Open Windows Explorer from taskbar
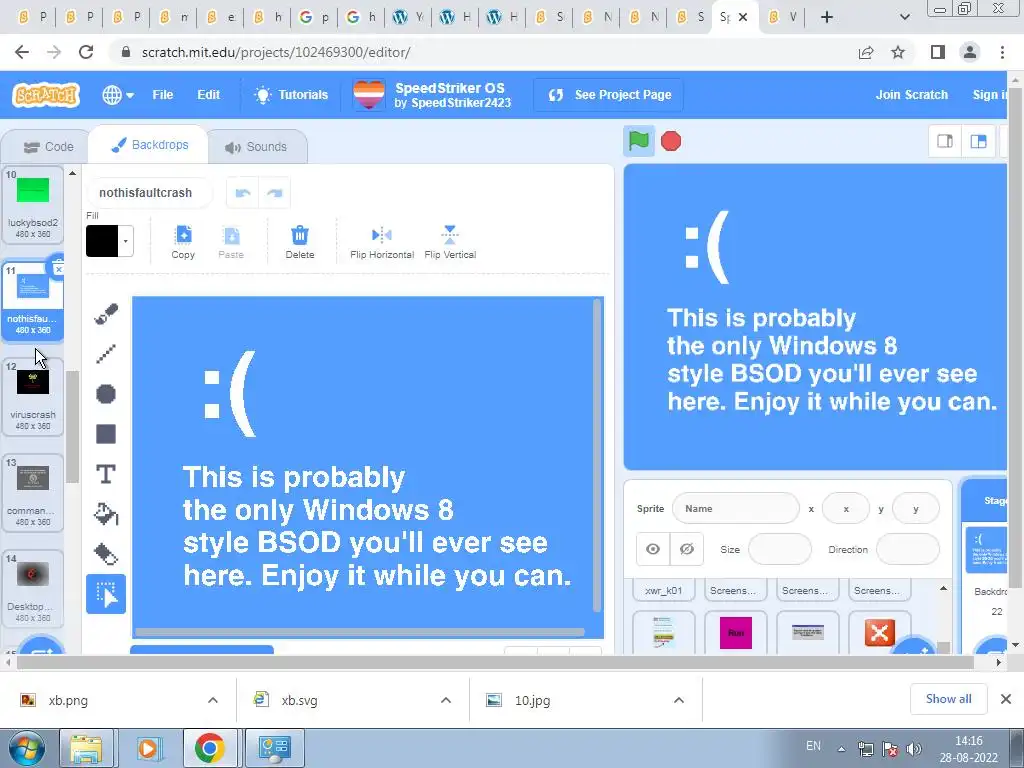Image resolution: width=1024 pixels, height=768 pixels. [86, 748]
